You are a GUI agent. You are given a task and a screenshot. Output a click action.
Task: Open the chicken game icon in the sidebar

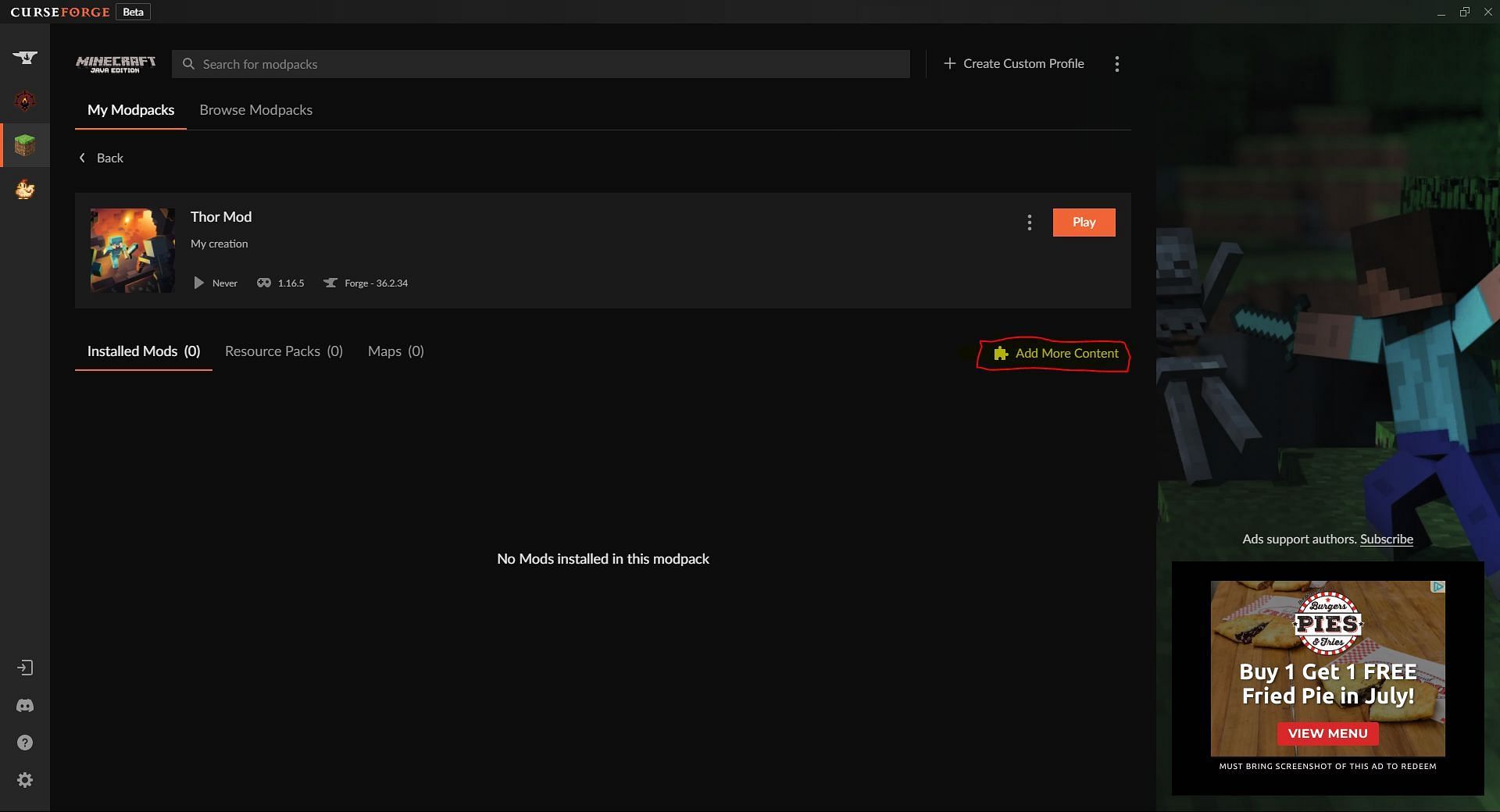coord(25,189)
